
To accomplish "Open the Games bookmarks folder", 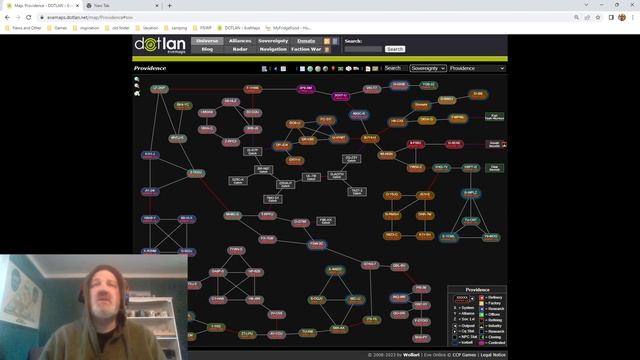I will [57, 28].
